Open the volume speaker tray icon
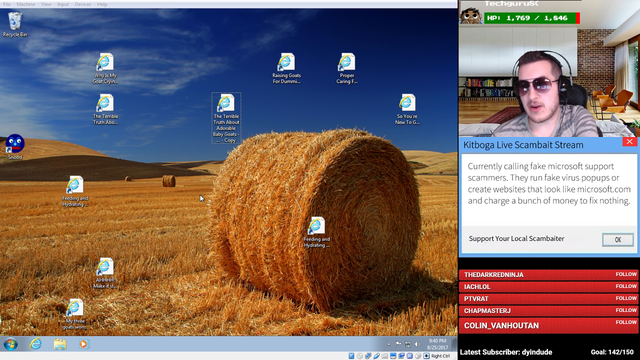640x360 pixels. pyautogui.click(x=417, y=344)
